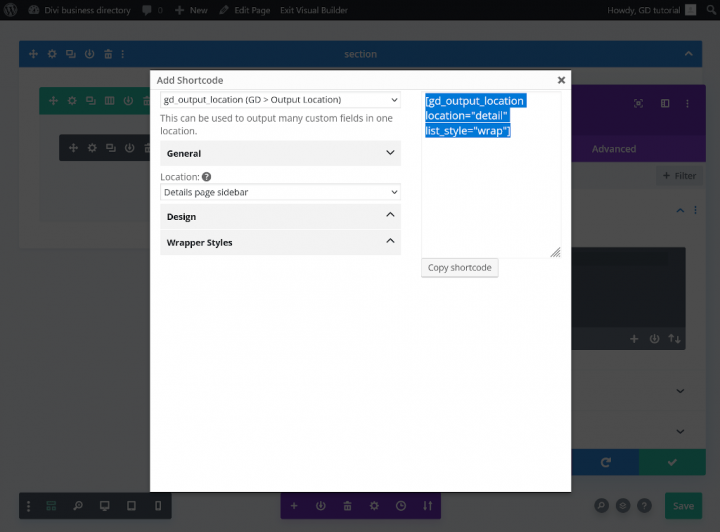Switch to desktop view icon
The height and width of the screenshot is (532, 720).
104,506
